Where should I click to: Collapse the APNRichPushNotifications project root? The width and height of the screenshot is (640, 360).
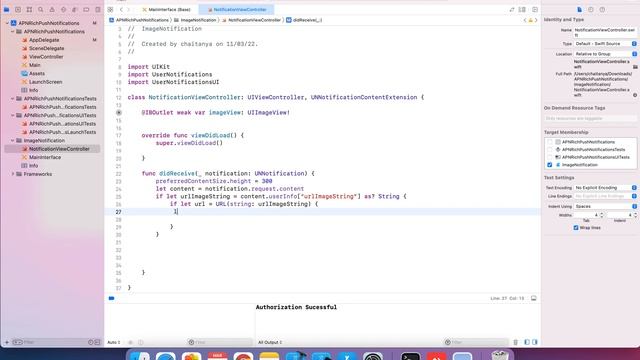coord(7,23)
